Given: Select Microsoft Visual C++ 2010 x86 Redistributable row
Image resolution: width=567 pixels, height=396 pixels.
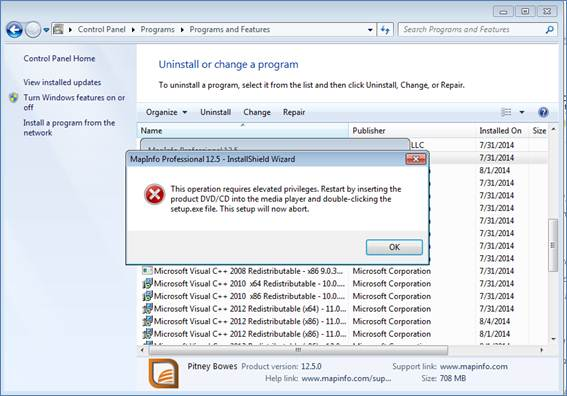Looking at the screenshot, I should click(344, 296).
